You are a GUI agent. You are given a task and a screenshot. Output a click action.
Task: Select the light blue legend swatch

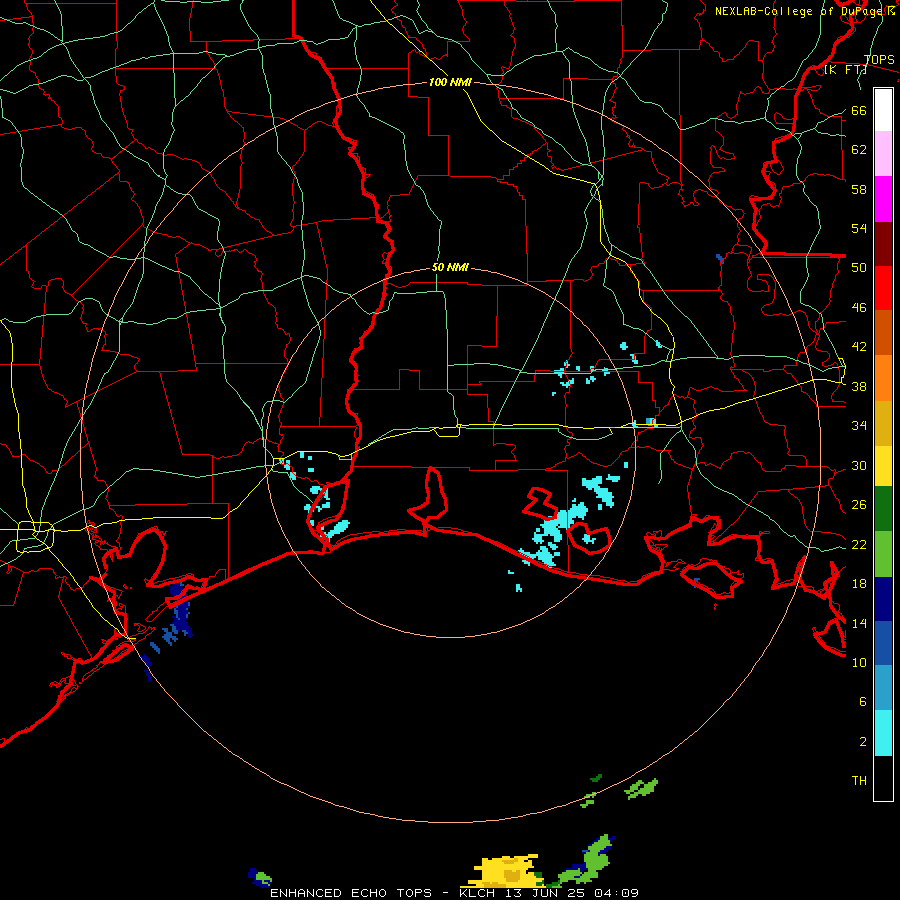(883, 688)
